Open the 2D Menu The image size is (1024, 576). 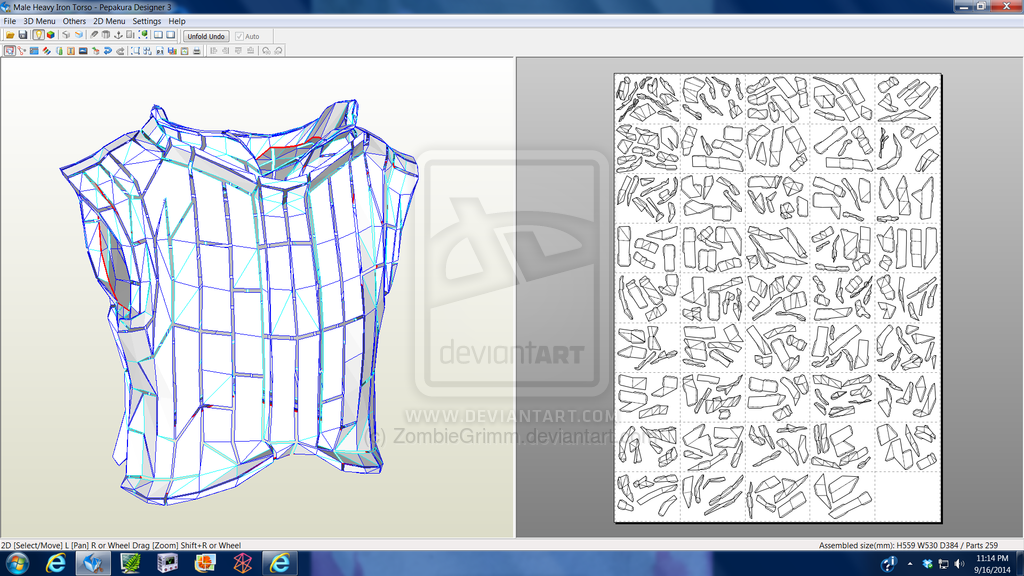pos(109,21)
